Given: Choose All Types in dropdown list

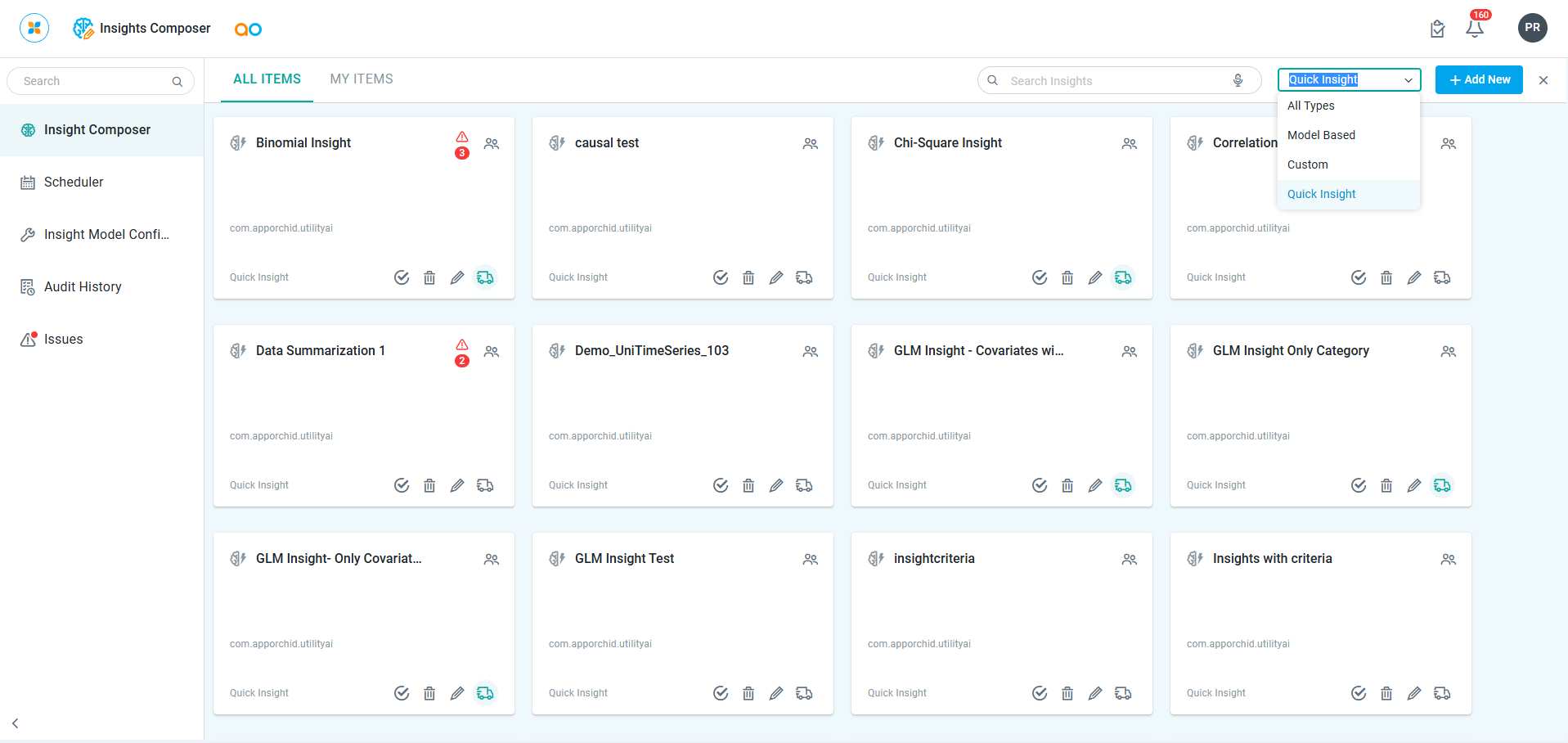Looking at the screenshot, I should coord(1310,106).
